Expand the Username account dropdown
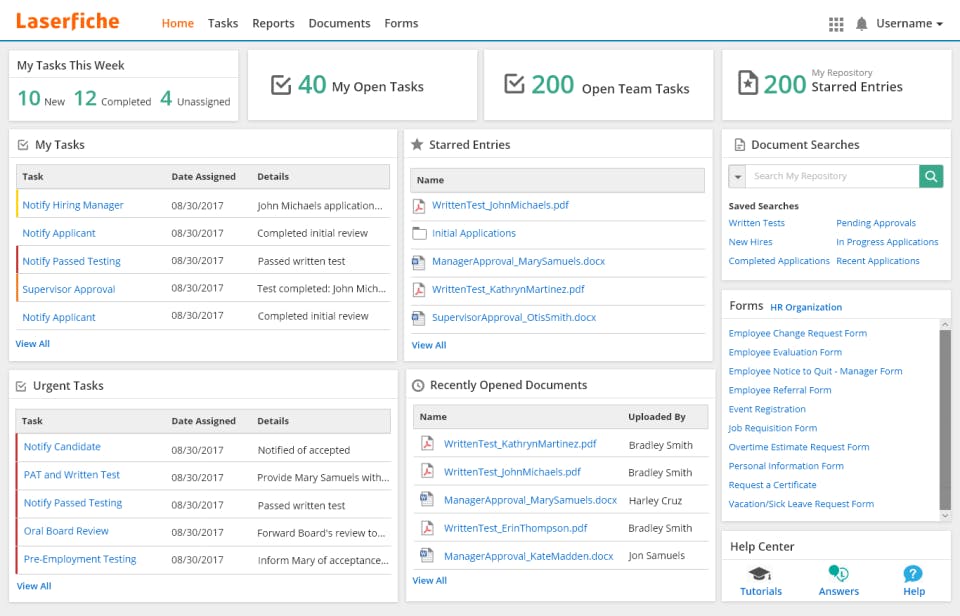960x616 pixels. (x=910, y=24)
